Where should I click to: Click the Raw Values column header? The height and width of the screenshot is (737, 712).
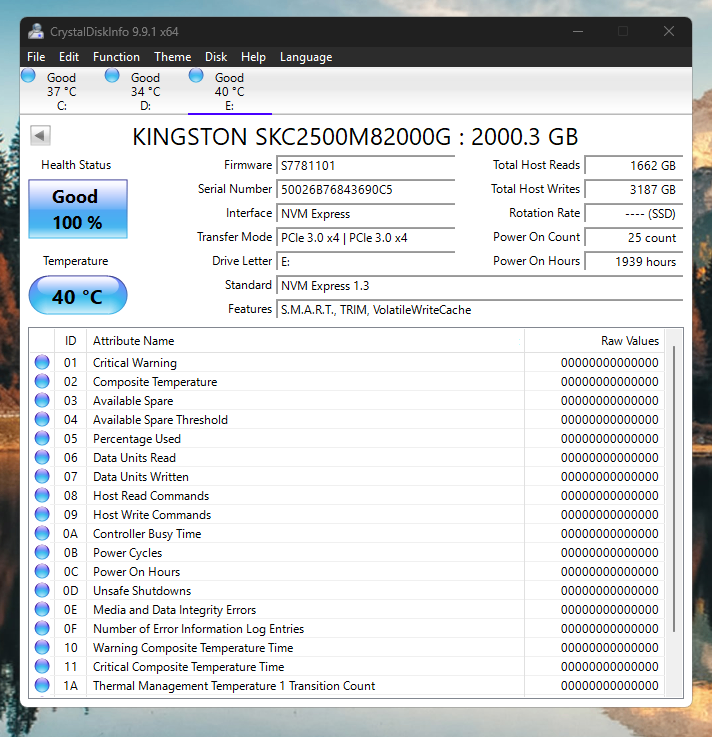coord(594,341)
